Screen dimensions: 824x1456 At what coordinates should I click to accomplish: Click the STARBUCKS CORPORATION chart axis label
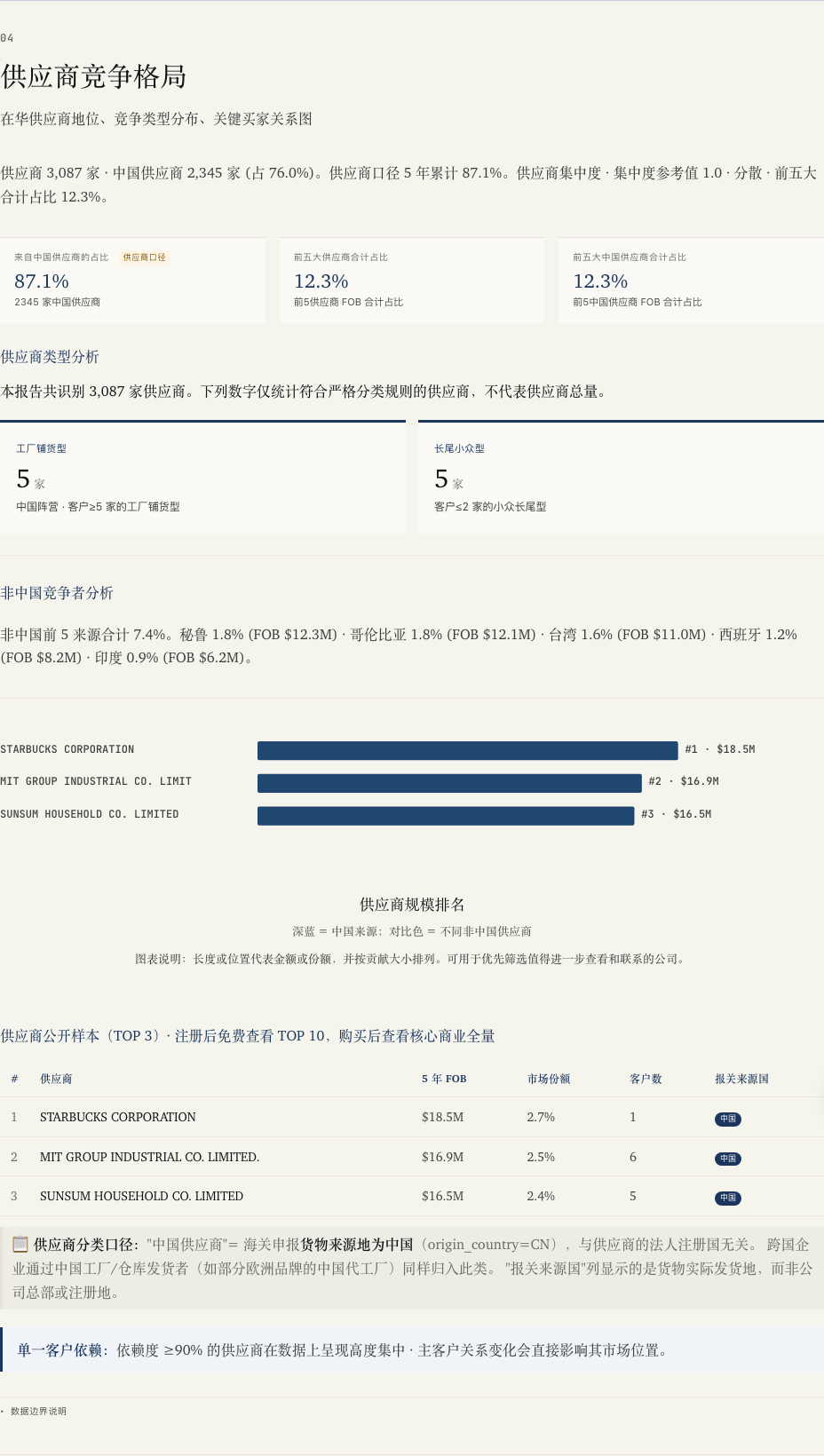tap(67, 749)
